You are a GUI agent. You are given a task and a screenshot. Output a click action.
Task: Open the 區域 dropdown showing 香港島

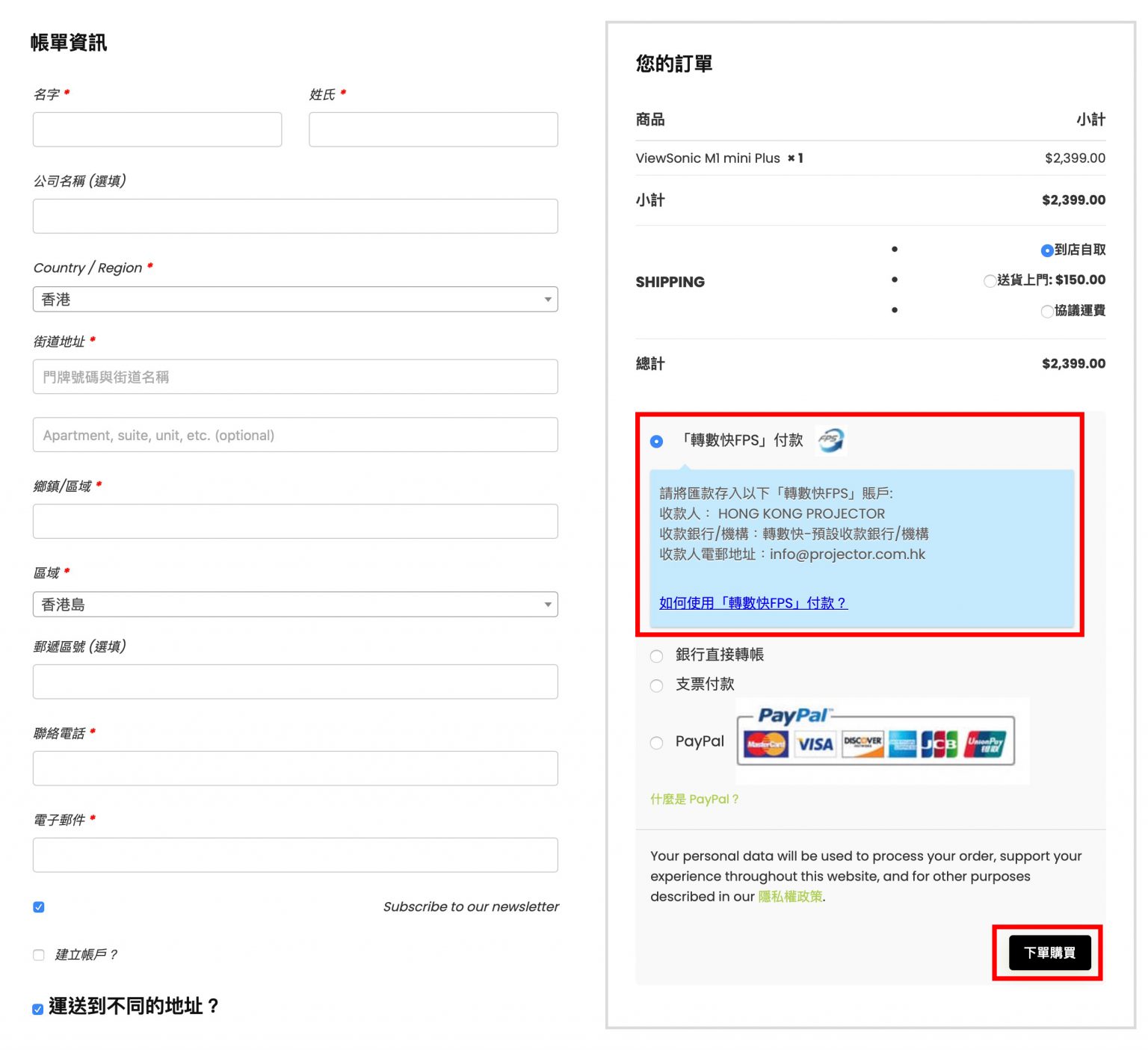[x=295, y=604]
